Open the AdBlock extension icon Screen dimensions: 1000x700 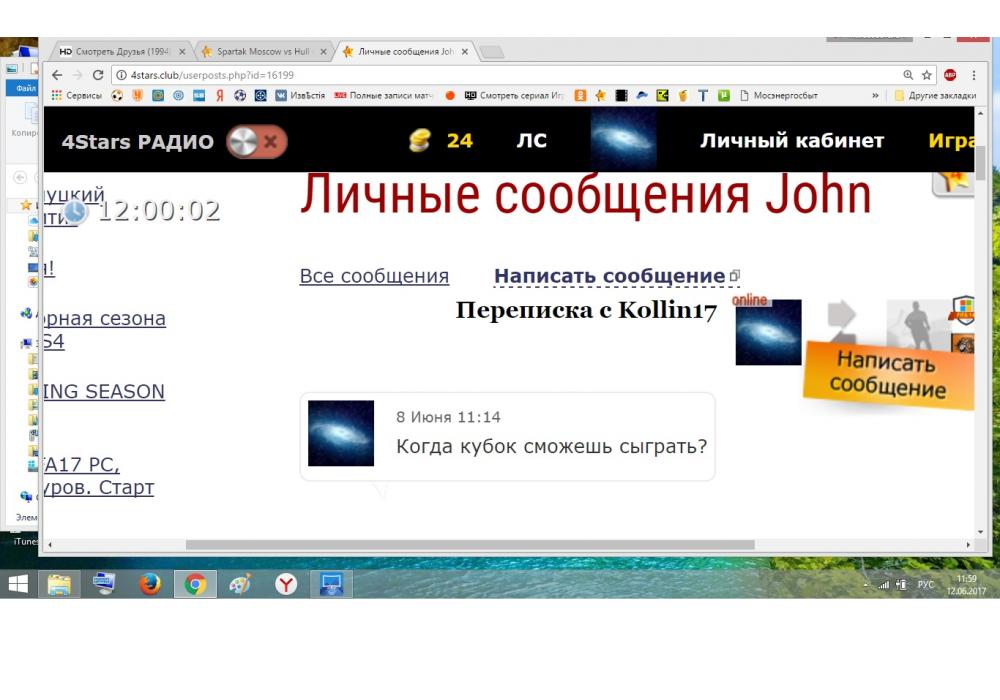950,75
